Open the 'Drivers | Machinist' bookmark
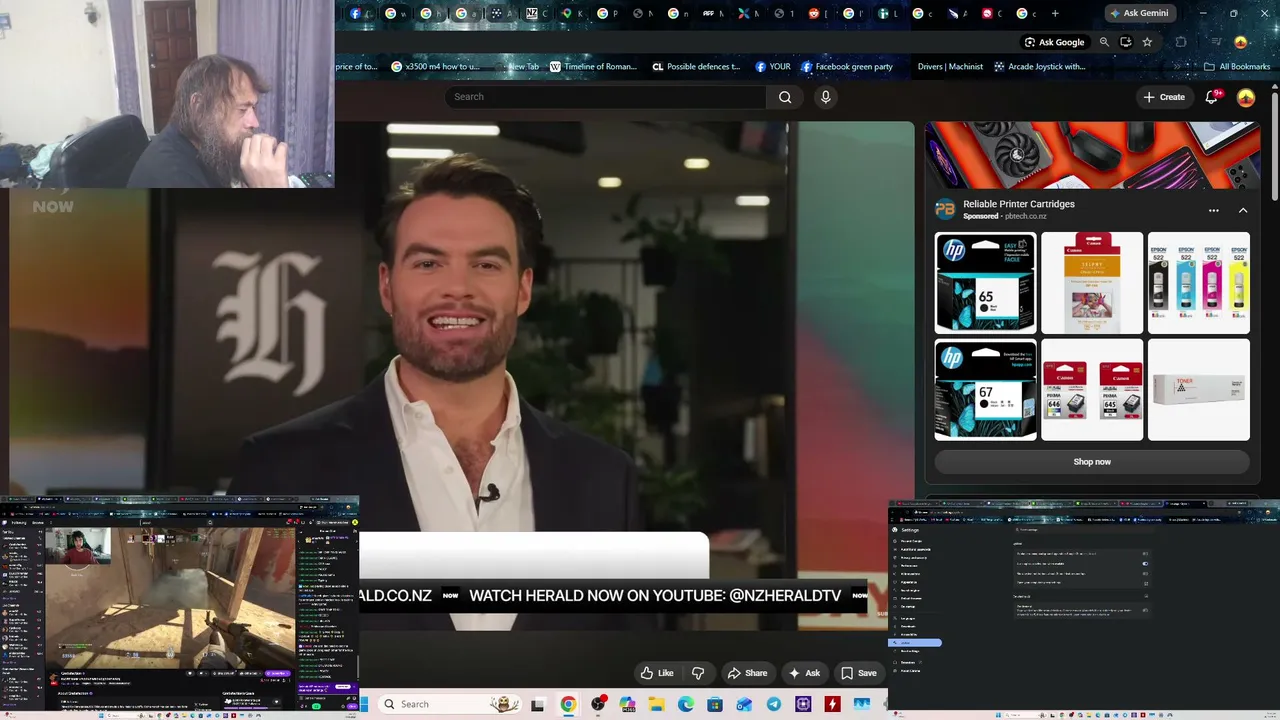Screen dimensions: 1280x720 click(950, 67)
